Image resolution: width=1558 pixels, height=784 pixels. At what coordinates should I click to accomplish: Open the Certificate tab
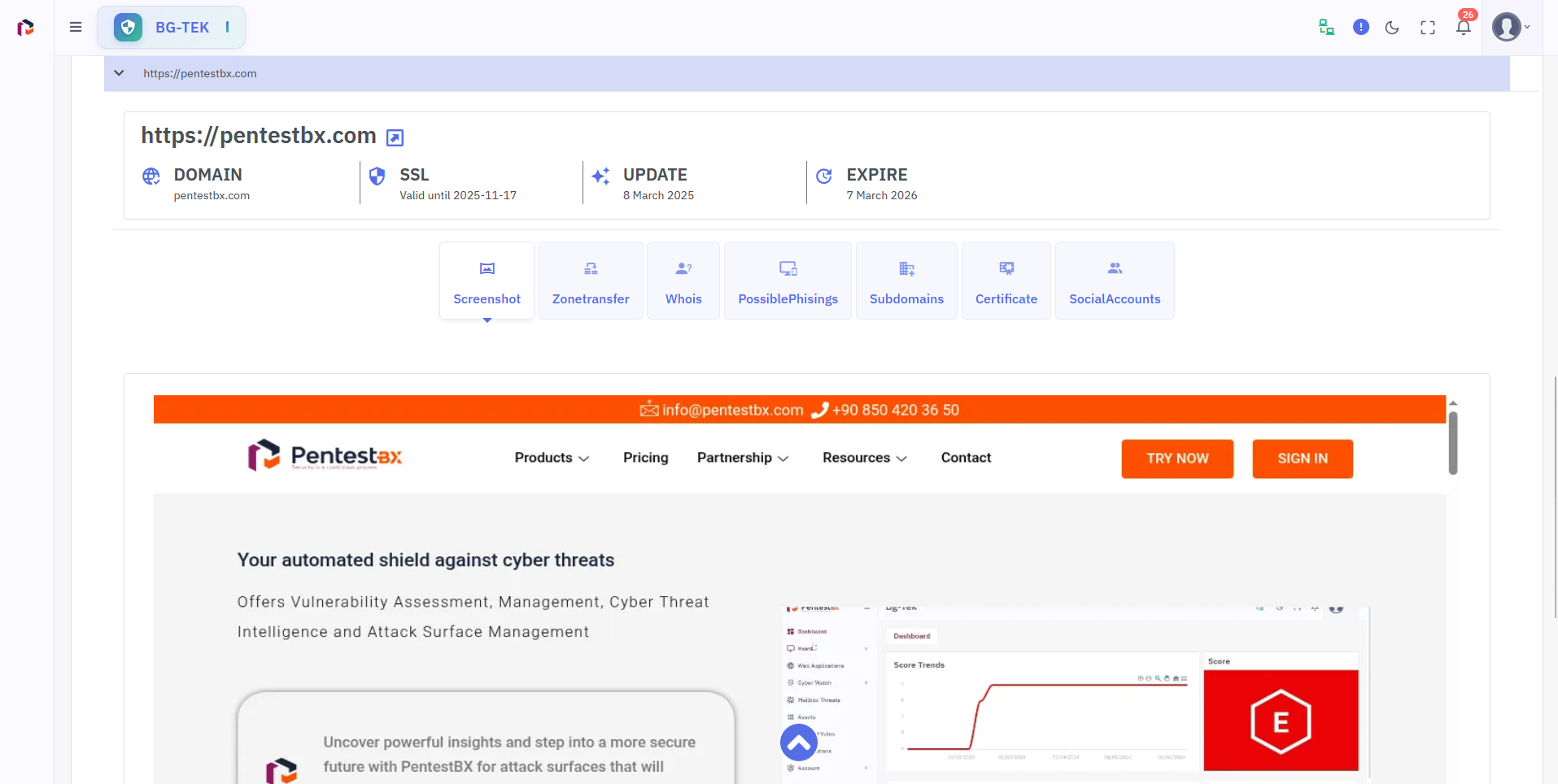tap(1006, 281)
